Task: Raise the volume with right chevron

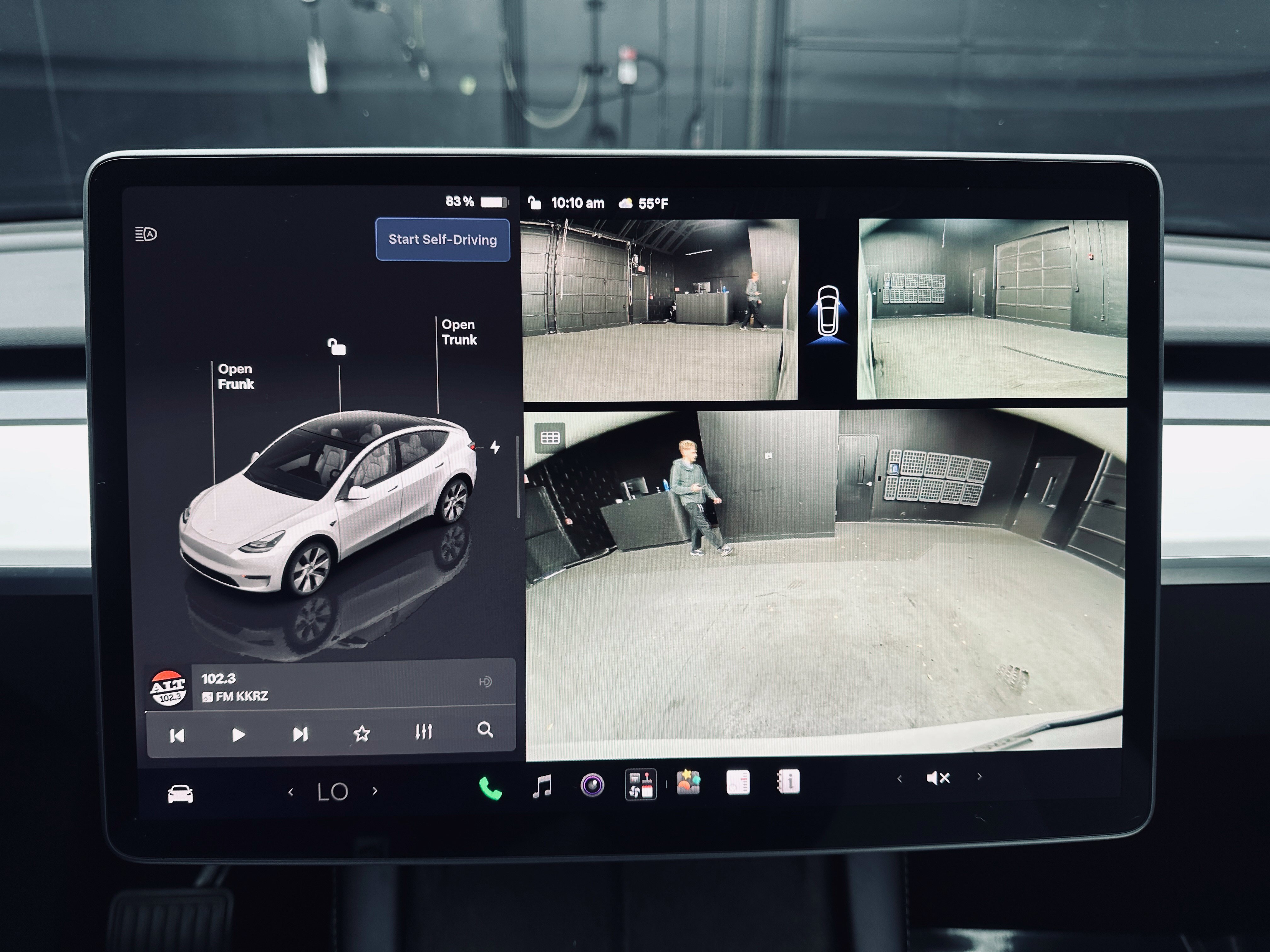Action: click(x=980, y=776)
